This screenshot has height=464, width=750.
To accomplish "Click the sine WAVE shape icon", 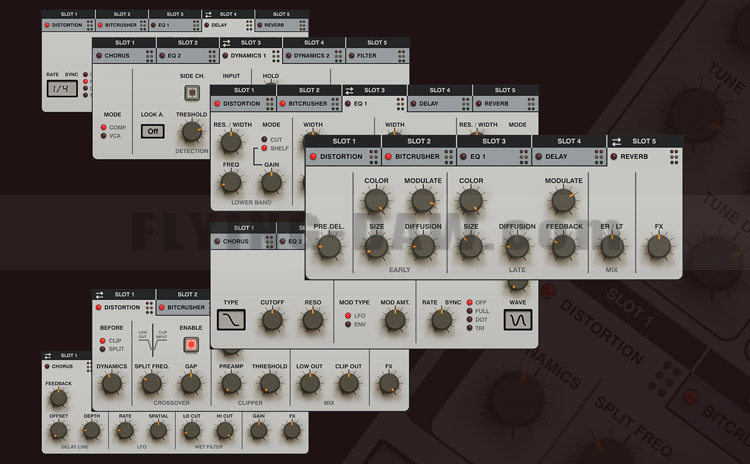I will click(518, 320).
